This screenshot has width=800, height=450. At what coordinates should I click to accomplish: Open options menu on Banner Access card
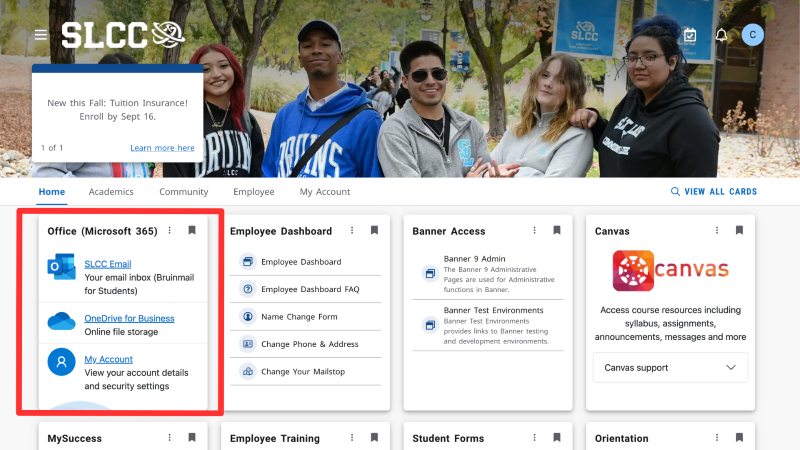[534, 230]
